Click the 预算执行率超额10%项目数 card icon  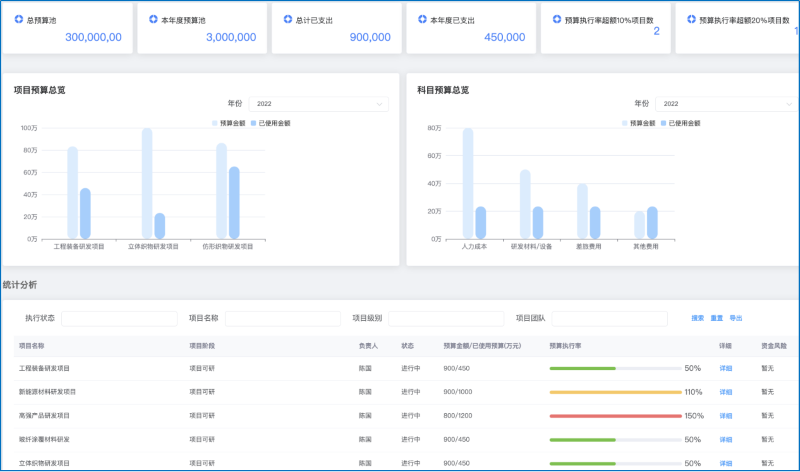click(557, 19)
